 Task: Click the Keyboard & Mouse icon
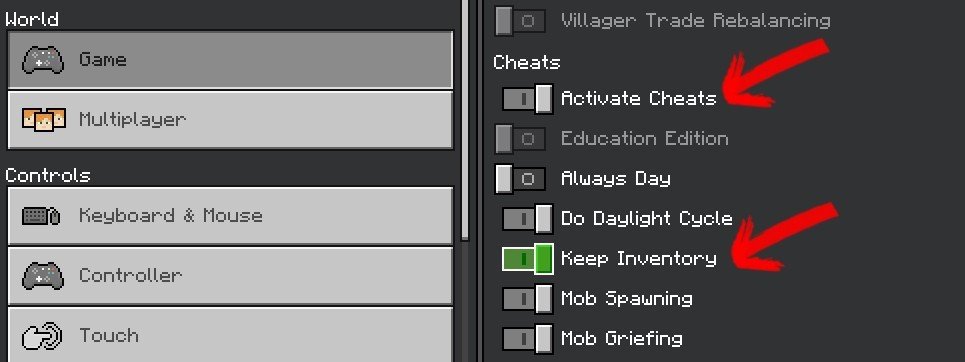click(x=41, y=216)
